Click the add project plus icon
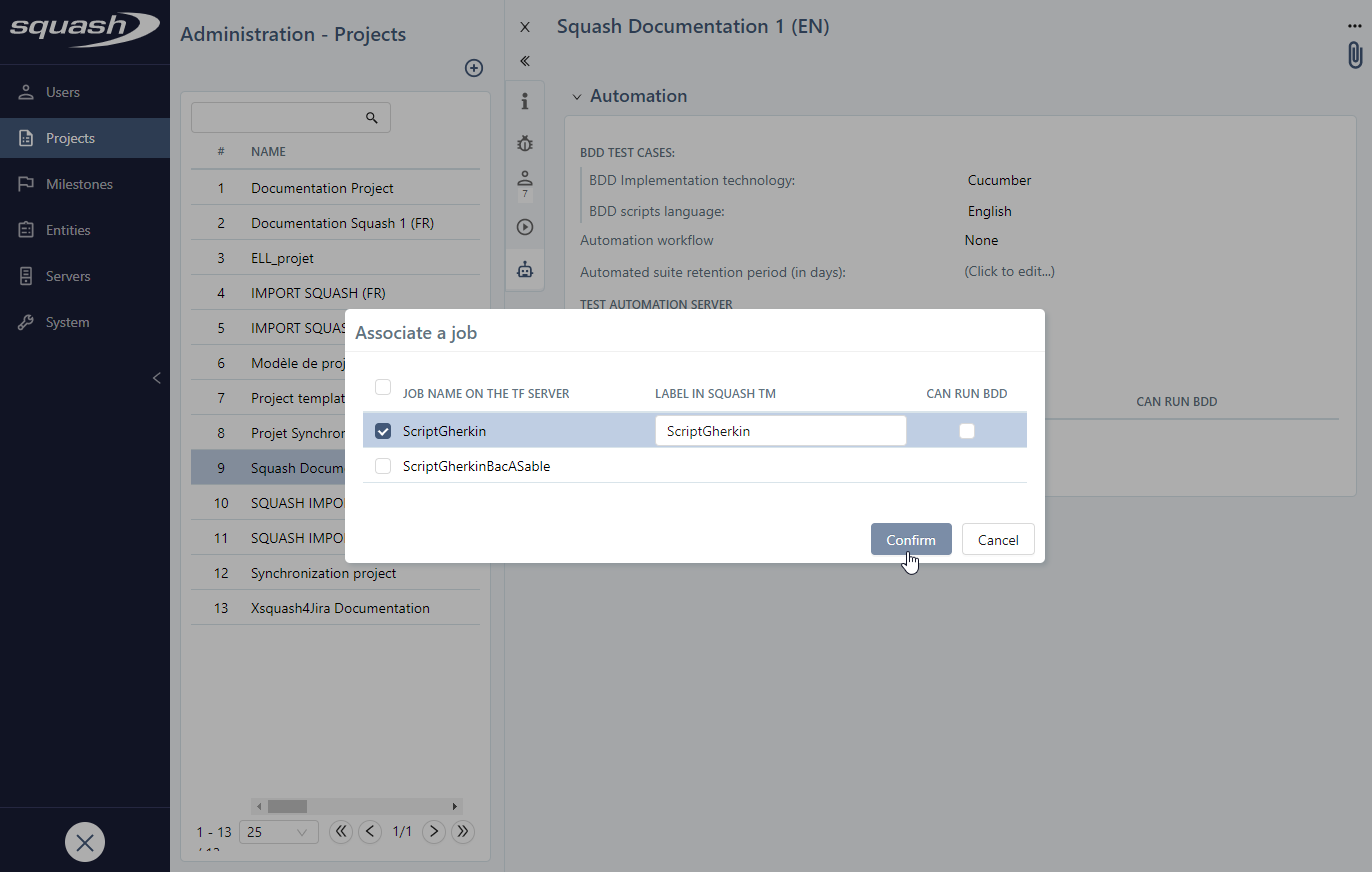The width and height of the screenshot is (1372, 872). click(474, 68)
